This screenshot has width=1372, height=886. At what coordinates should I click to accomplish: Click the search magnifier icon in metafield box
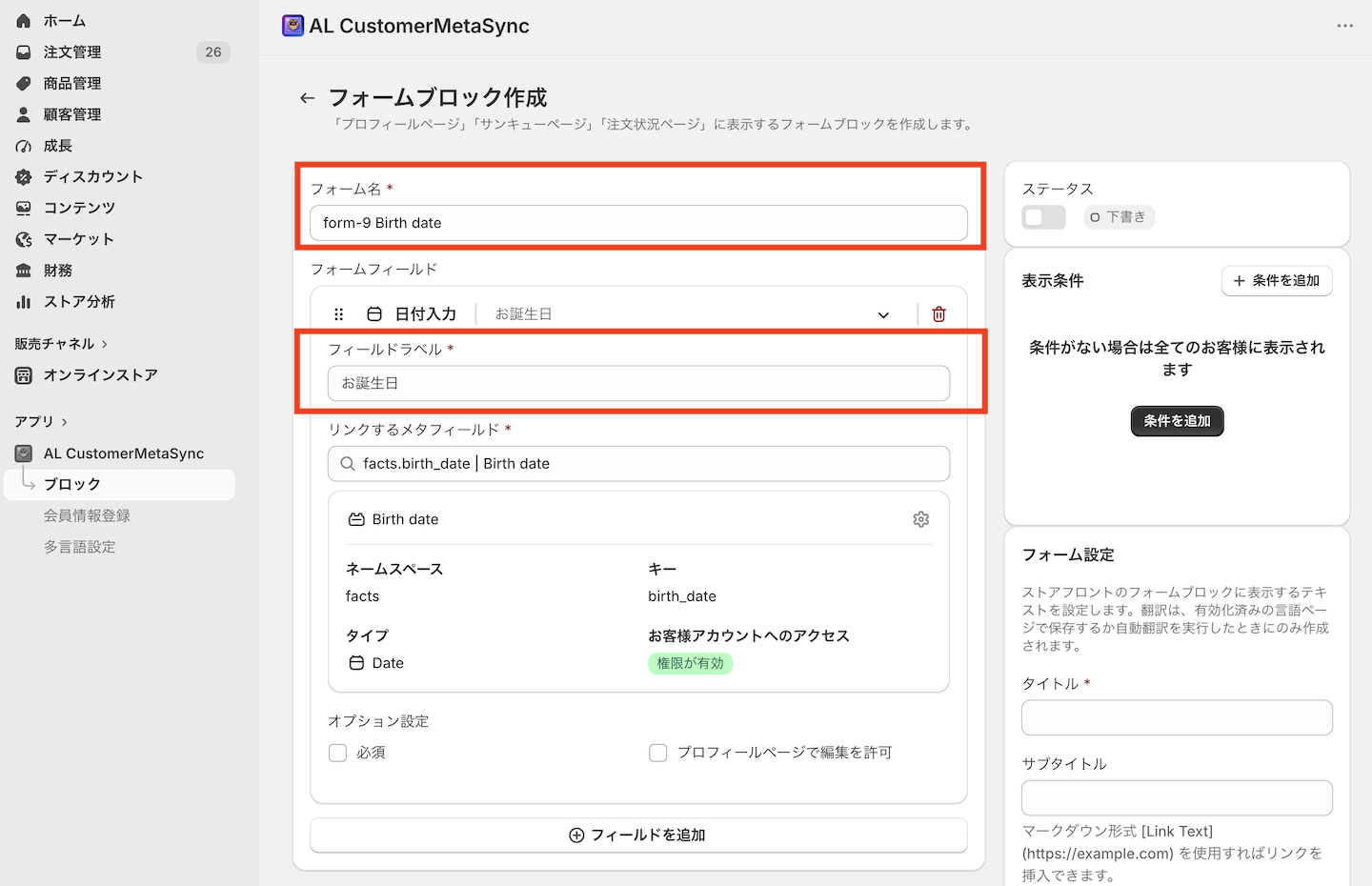pos(346,464)
